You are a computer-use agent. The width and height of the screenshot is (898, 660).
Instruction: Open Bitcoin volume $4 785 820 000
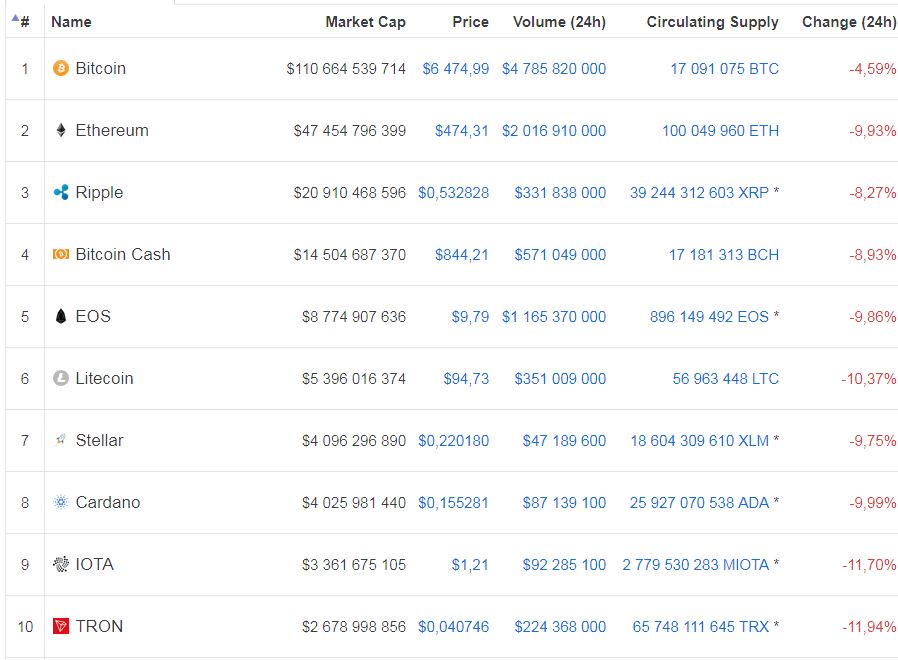(554, 69)
